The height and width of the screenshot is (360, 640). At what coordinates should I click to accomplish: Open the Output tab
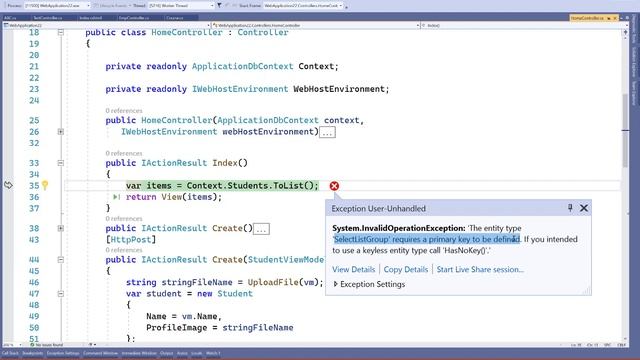167,353
